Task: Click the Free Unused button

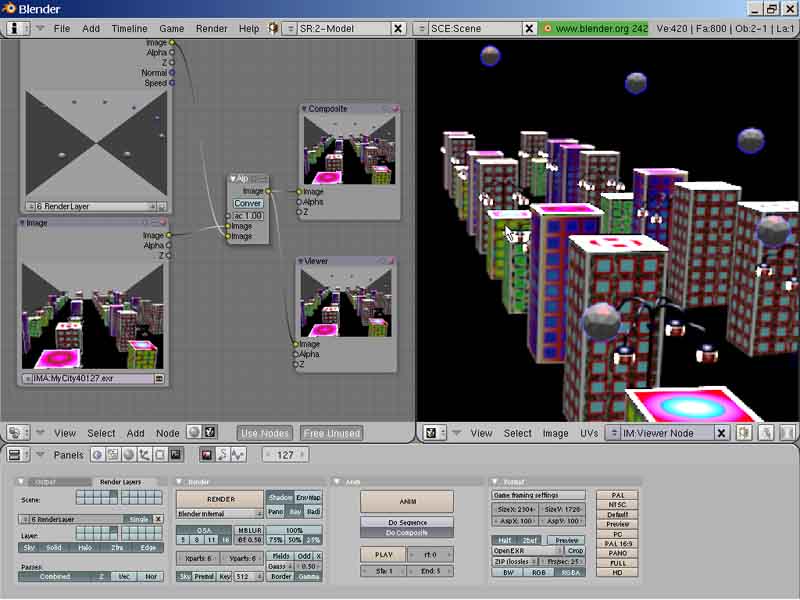Action: pos(332,433)
